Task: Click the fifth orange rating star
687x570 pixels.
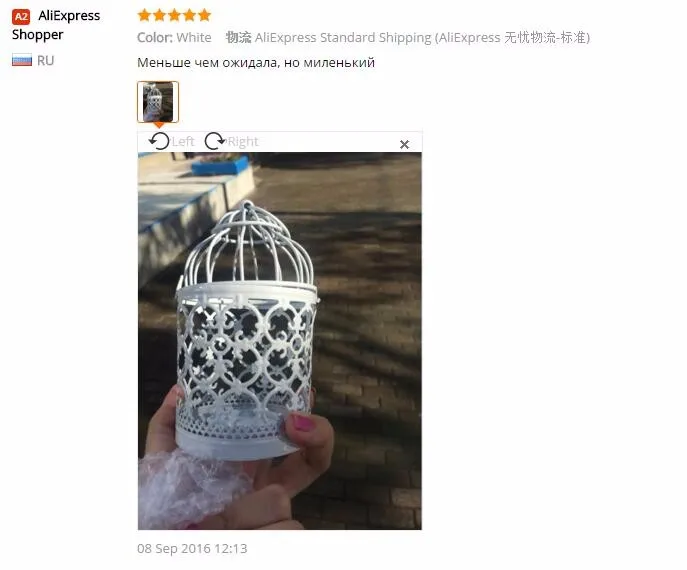Action: [x=205, y=16]
